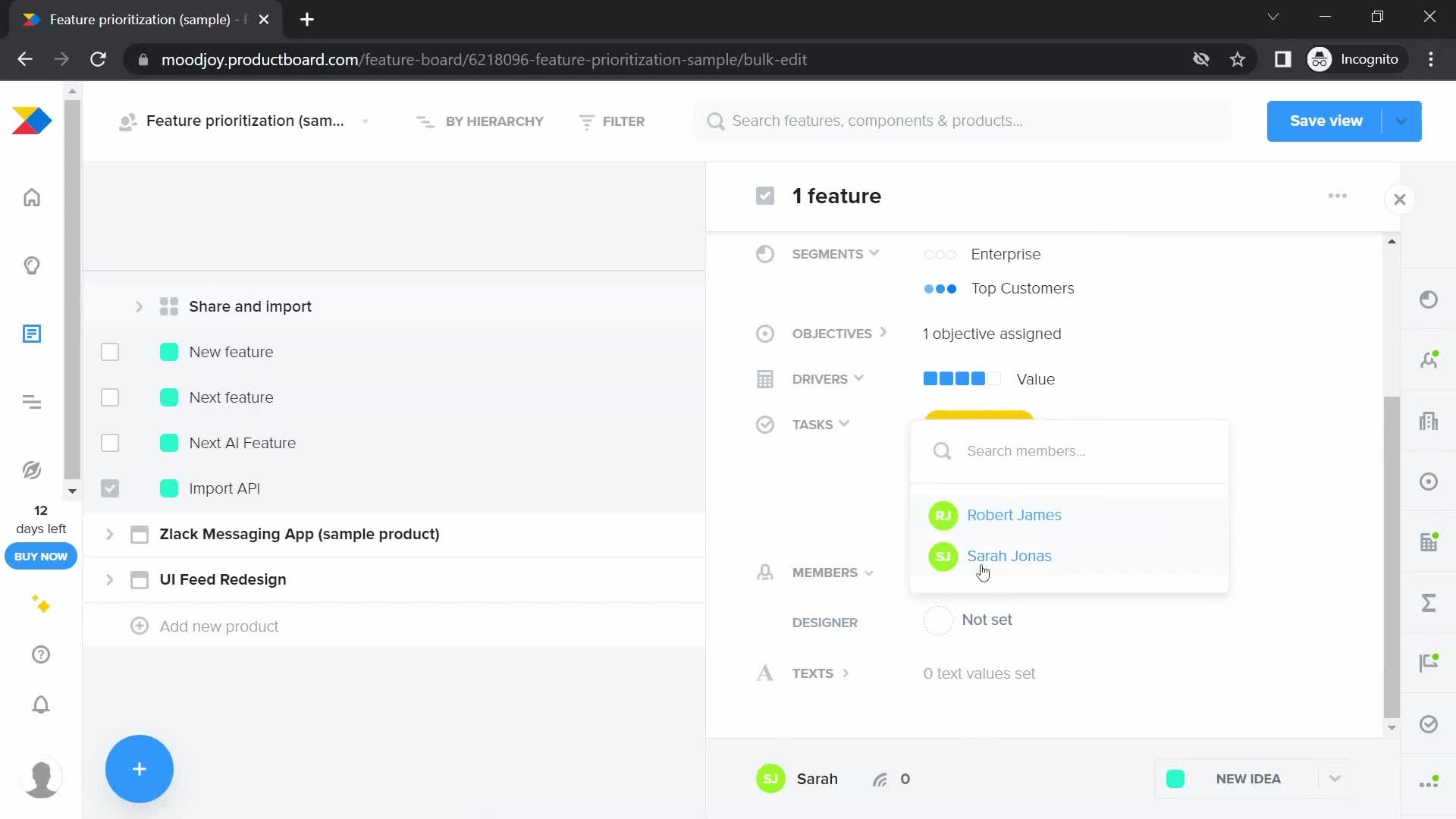Click the Top Customers segment dots

click(x=939, y=288)
